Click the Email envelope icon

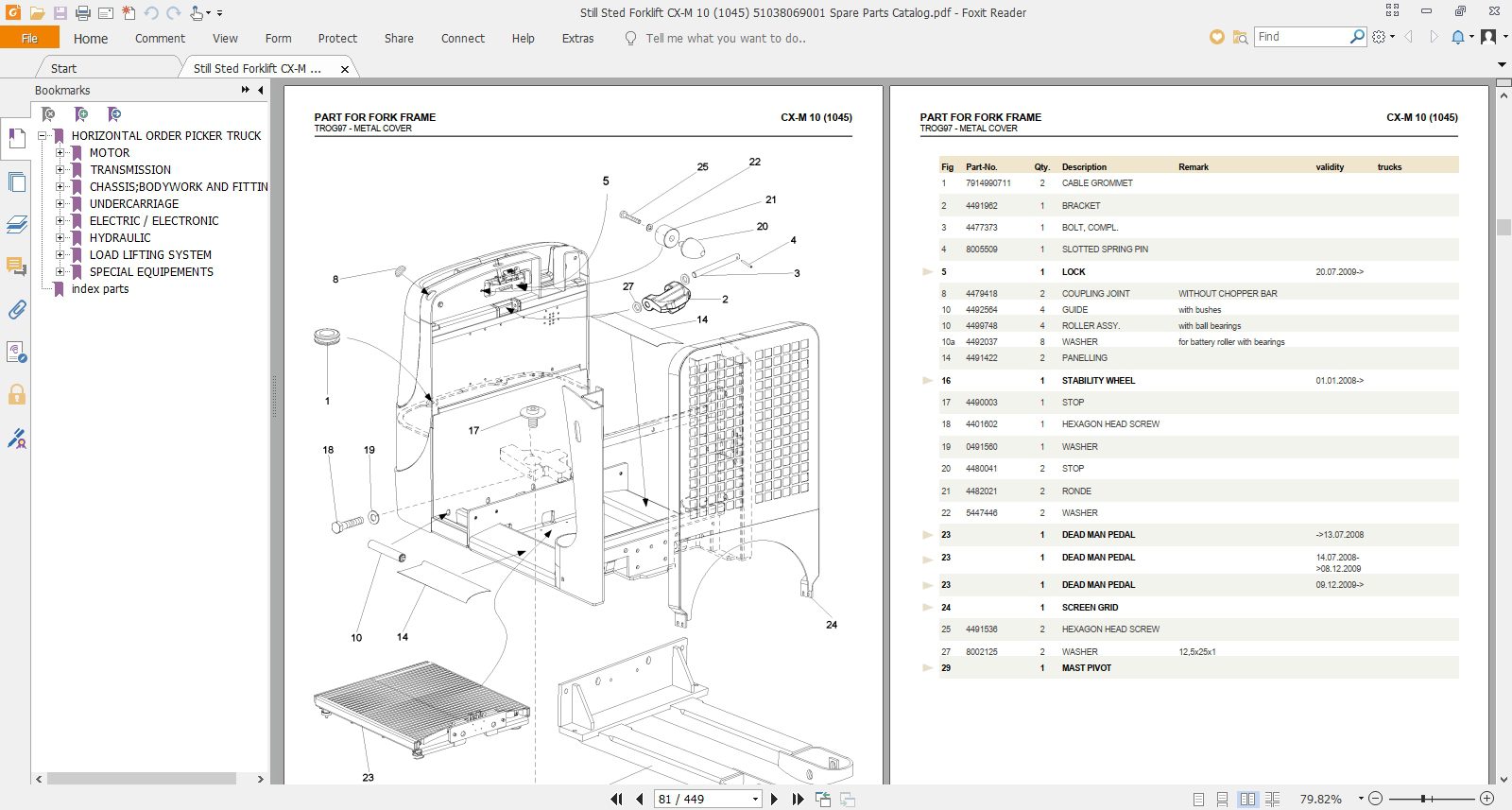(106, 13)
